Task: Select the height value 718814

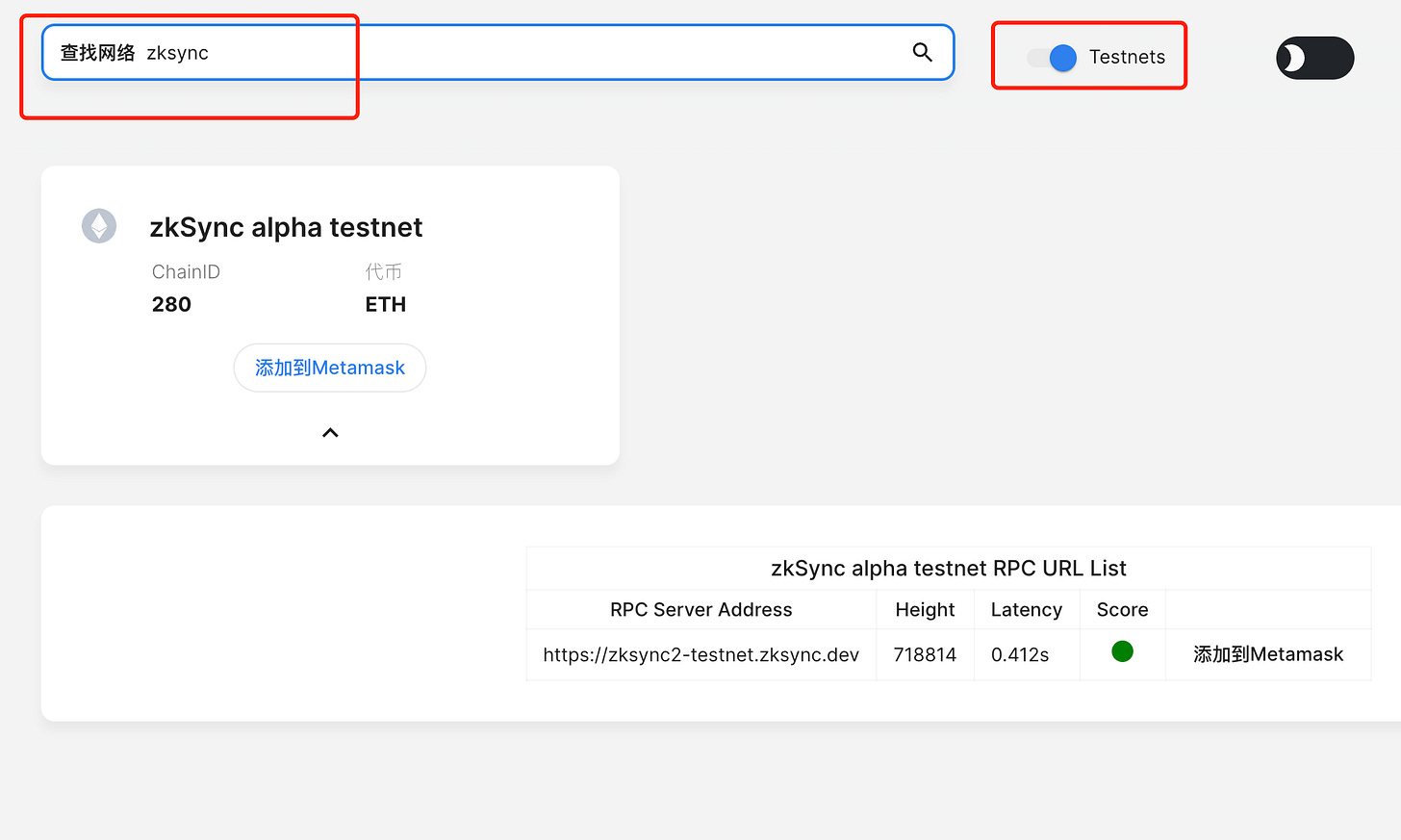Action: 925,655
